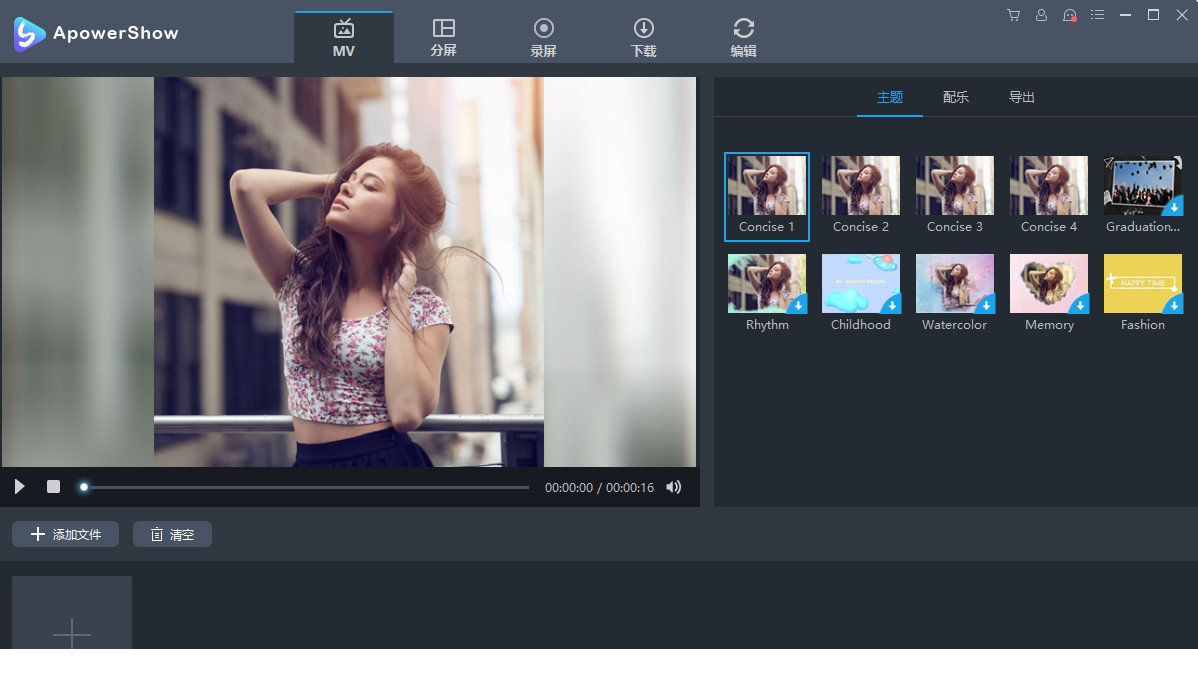Image resolution: width=1198 pixels, height=674 pixels.
Task: Open the MV tab
Action: click(344, 37)
